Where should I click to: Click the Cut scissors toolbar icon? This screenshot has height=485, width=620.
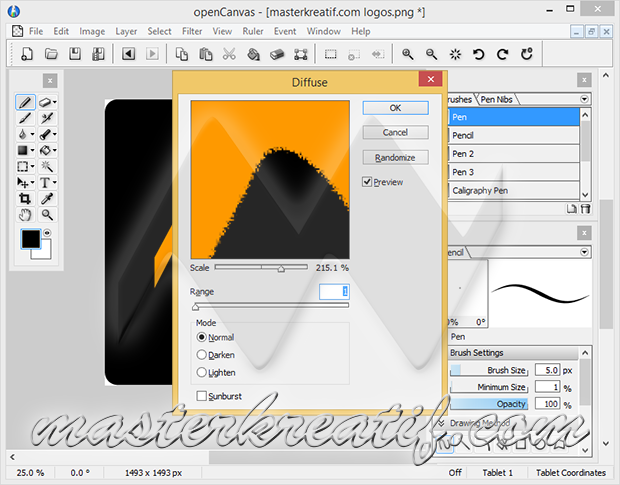(229, 54)
